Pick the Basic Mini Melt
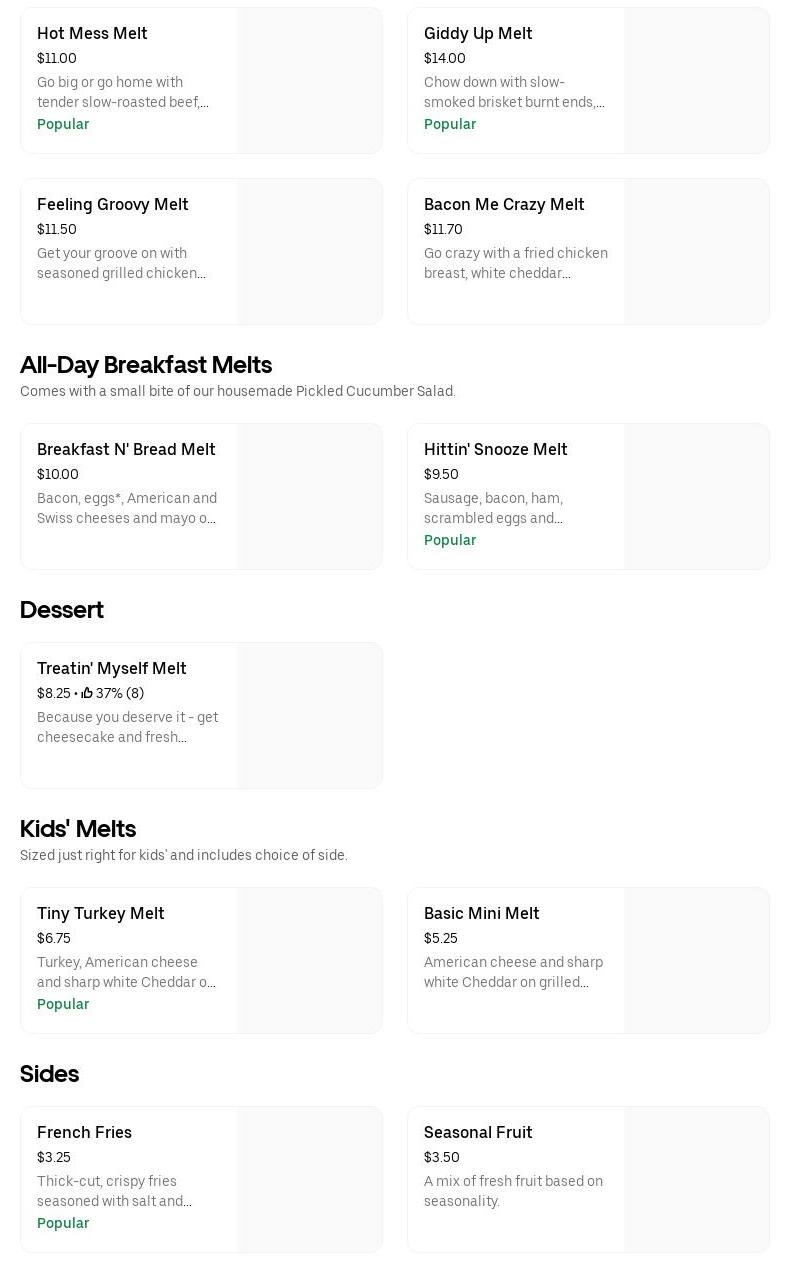 point(481,913)
